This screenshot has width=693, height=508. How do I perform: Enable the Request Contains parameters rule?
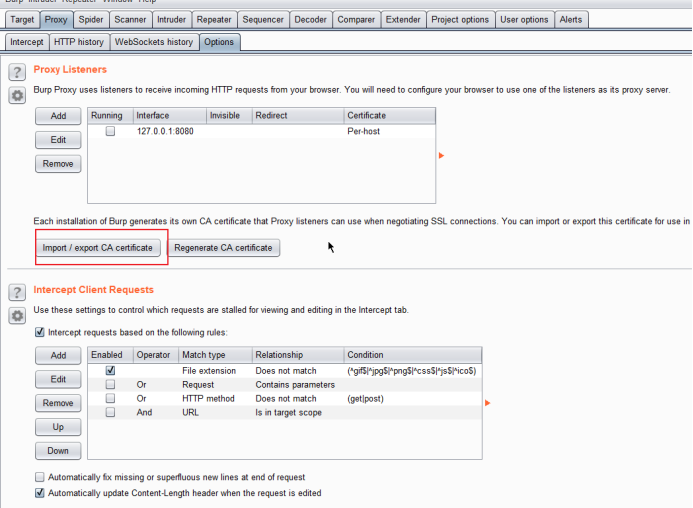click(x=110, y=384)
